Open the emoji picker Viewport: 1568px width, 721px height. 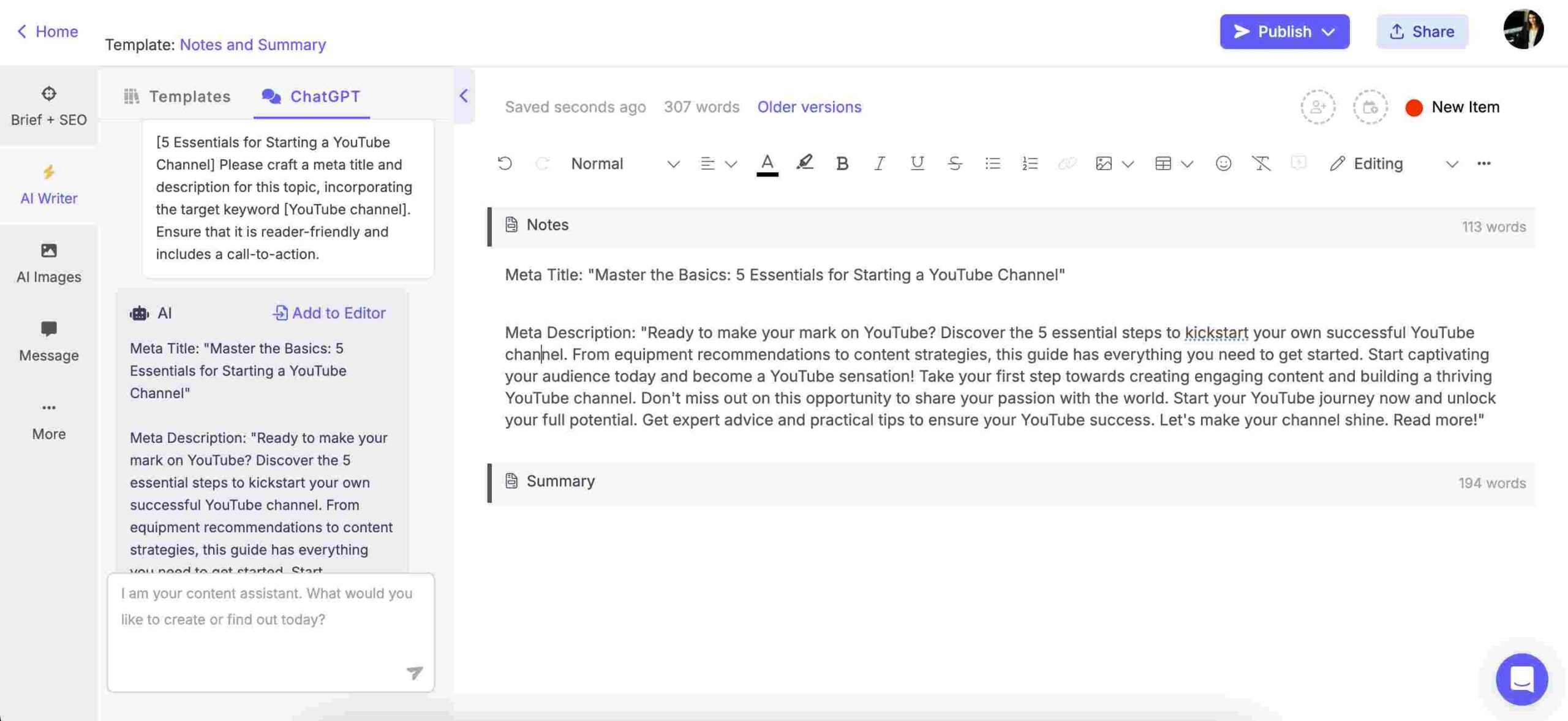(x=1223, y=164)
